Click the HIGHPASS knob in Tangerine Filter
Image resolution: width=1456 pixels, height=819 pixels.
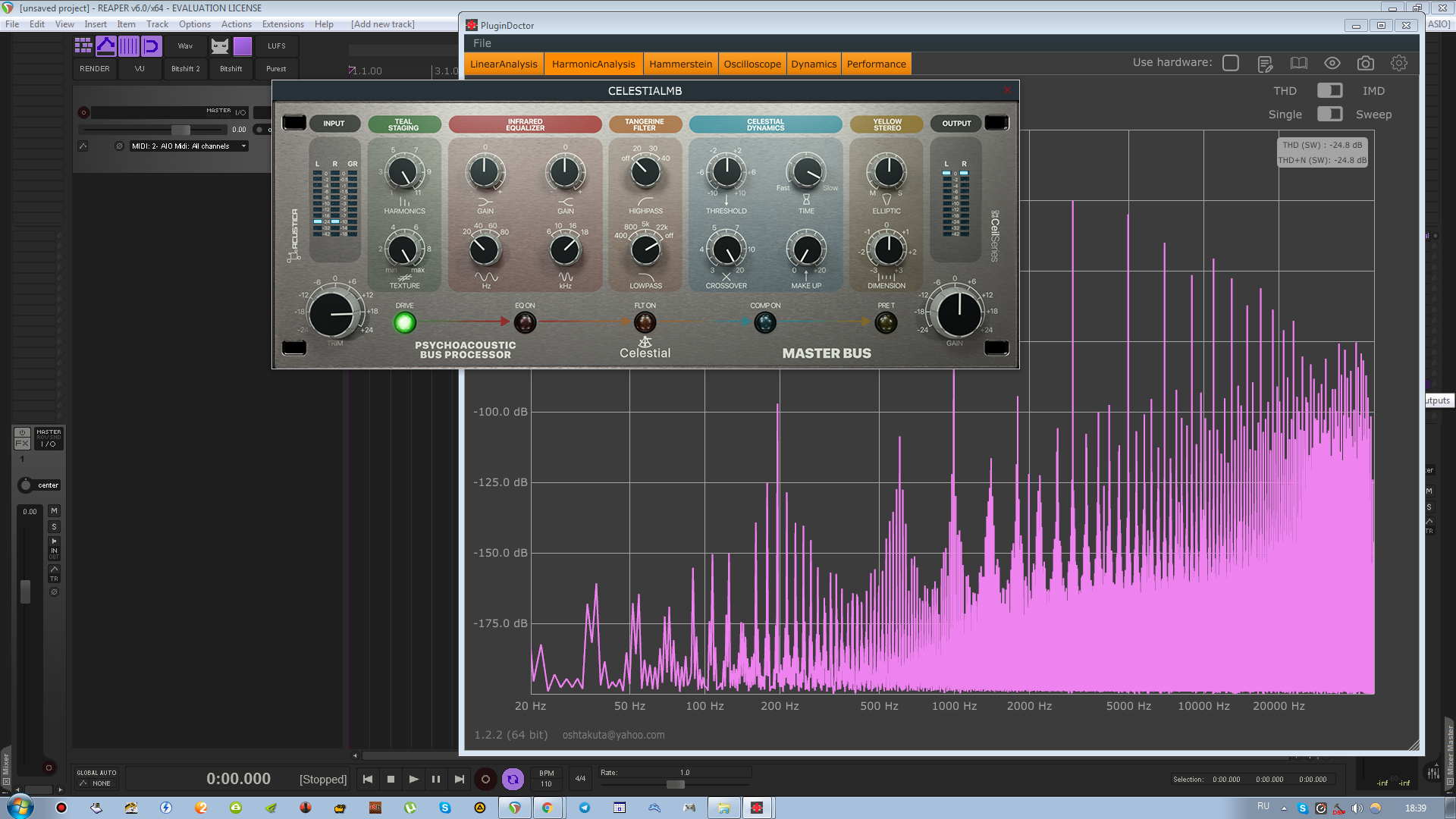[645, 172]
